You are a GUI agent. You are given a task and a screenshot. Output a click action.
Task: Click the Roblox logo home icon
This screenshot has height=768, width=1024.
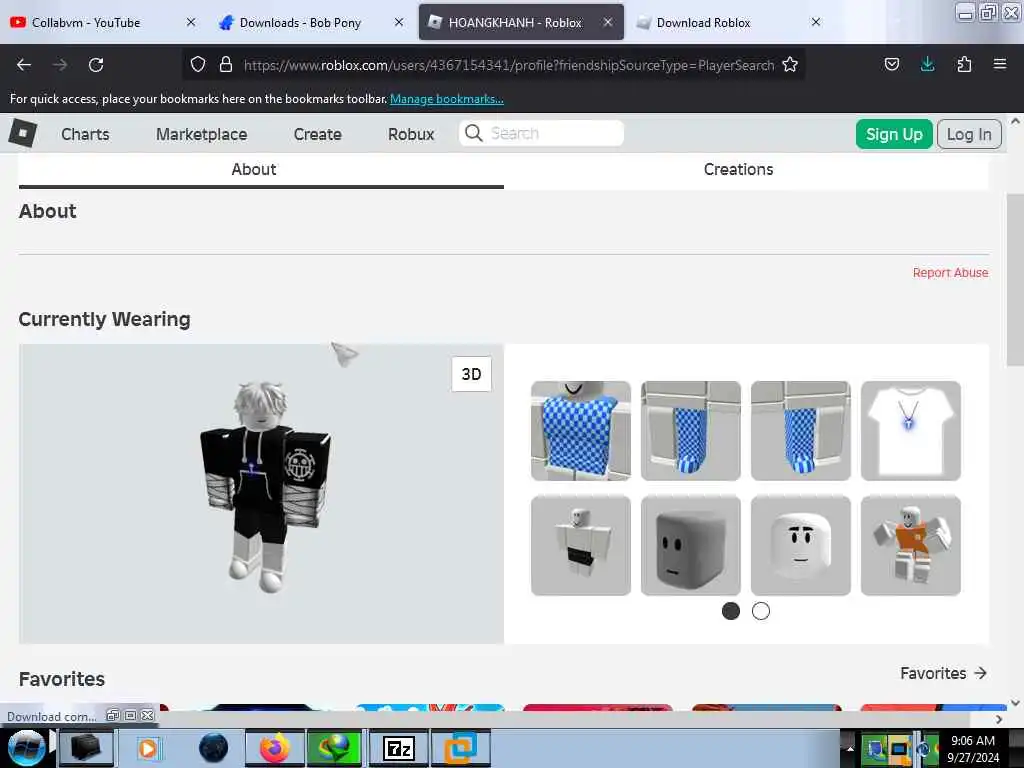[23, 133]
